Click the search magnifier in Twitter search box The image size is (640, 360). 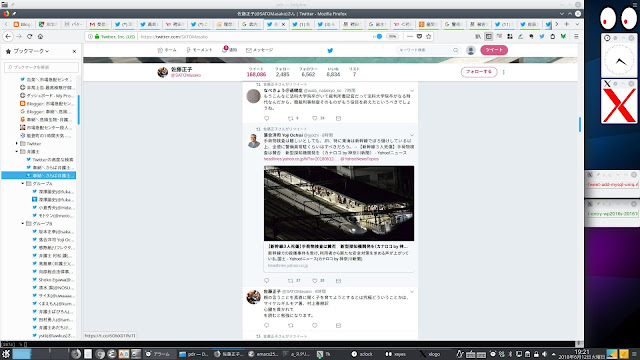click(x=456, y=50)
